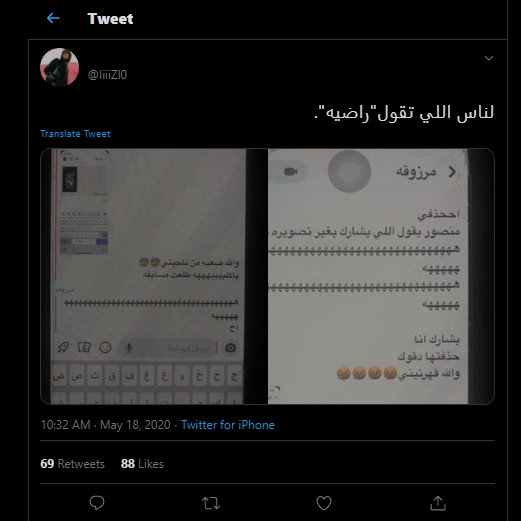Go back using the arrow icon
Screen dimensions: 521x521
coord(53,18)
